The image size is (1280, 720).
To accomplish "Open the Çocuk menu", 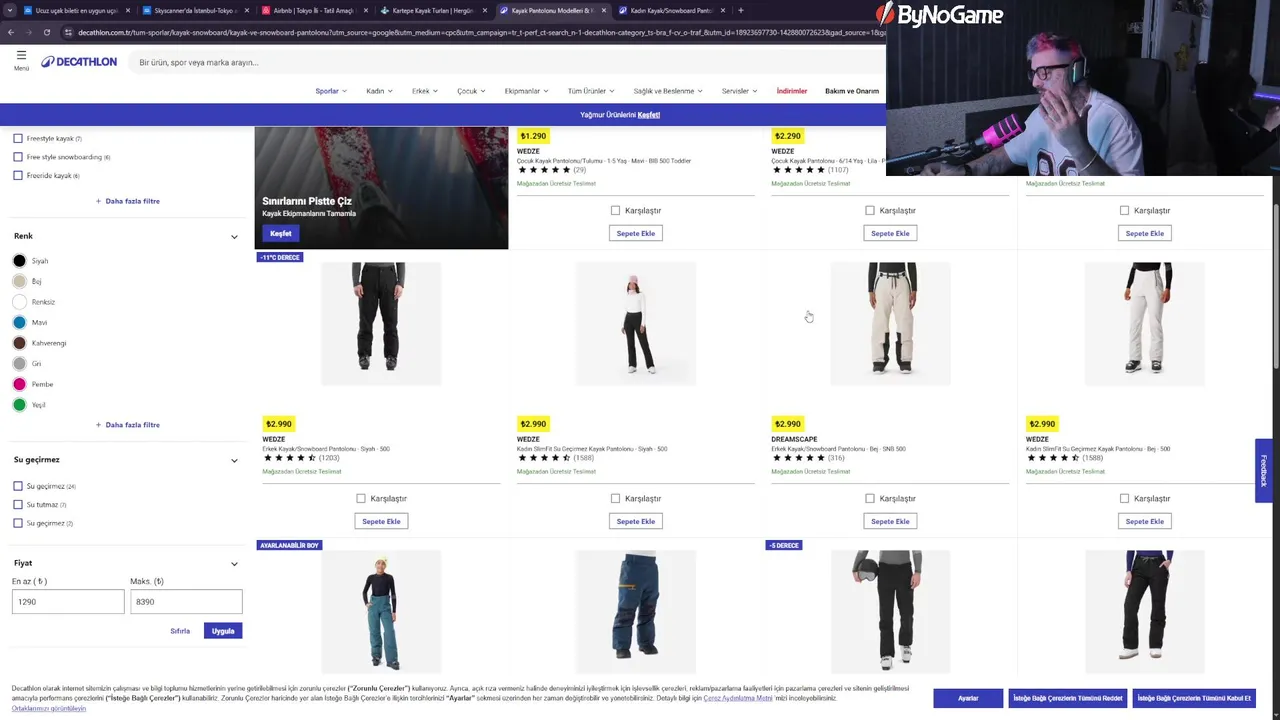I will [x=471, y=91].
